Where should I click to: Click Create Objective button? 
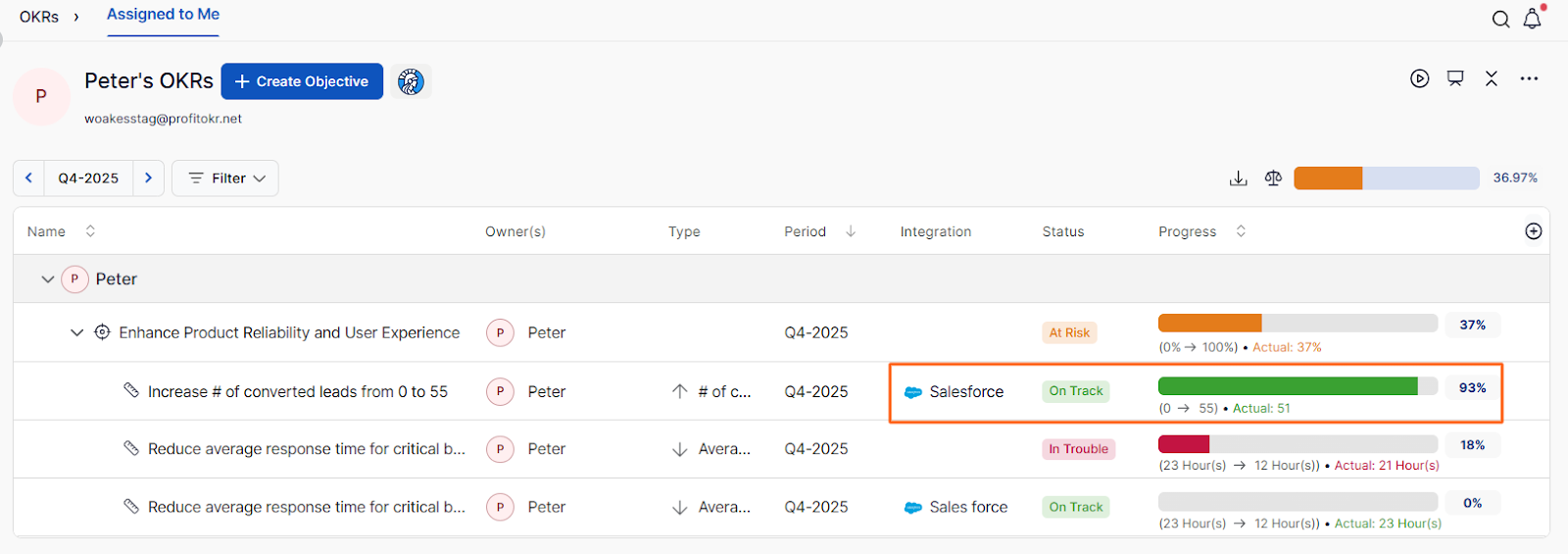302,81
